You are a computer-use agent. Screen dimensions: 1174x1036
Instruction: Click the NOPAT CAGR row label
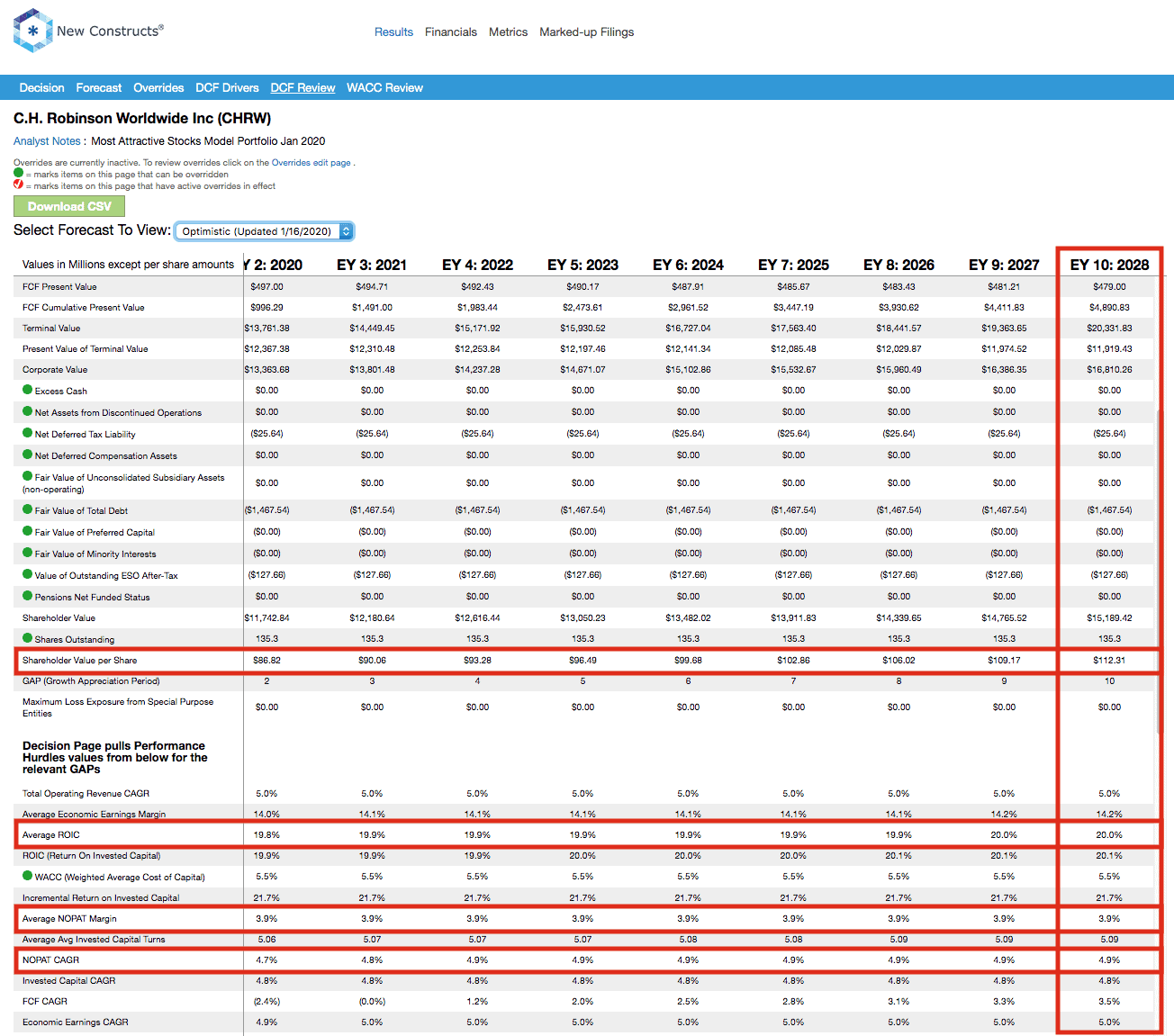(50, 959)
